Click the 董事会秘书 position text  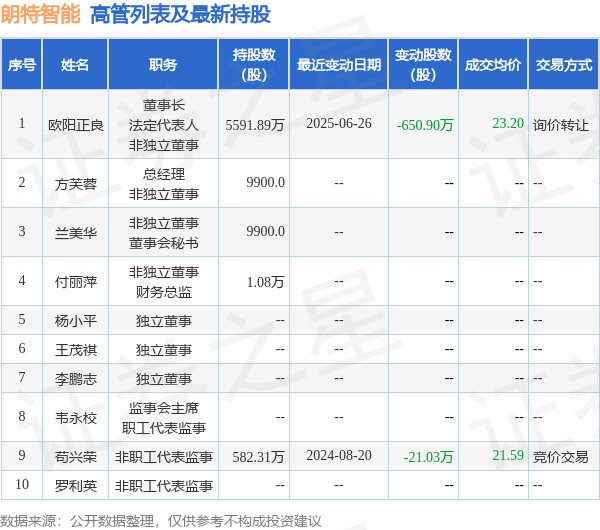[x=164, y=243]
